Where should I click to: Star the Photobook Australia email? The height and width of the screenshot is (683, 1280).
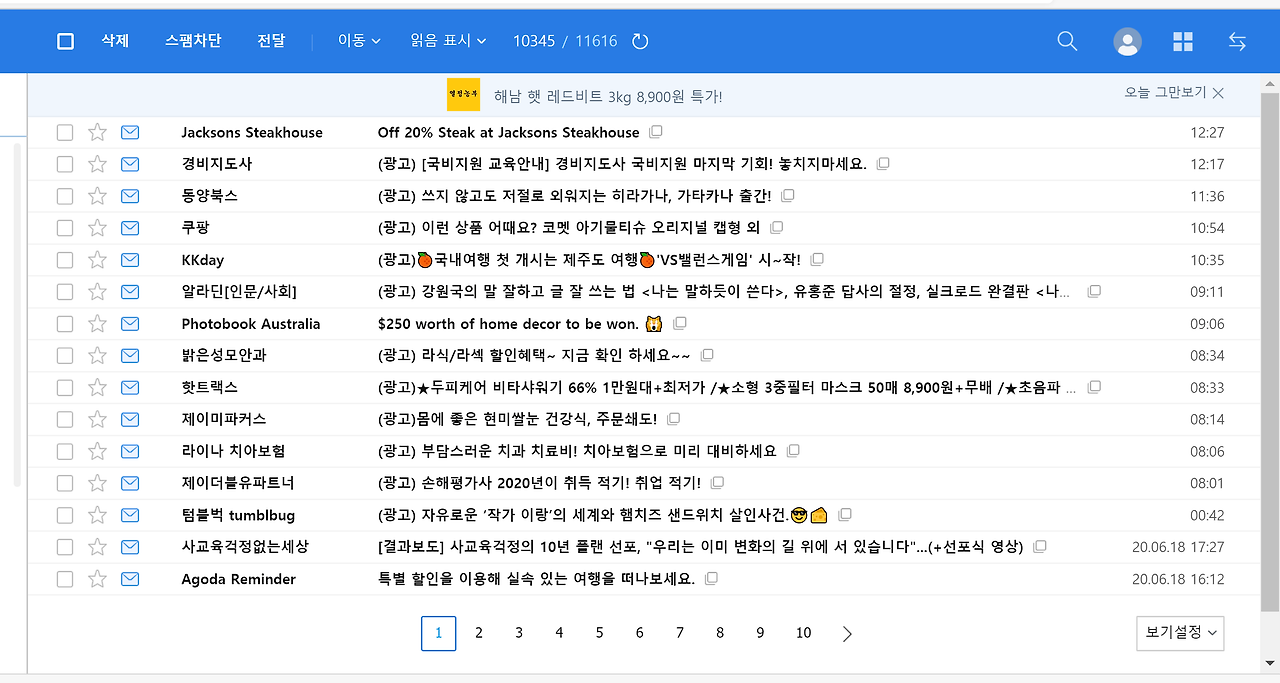tap(97, 324)
